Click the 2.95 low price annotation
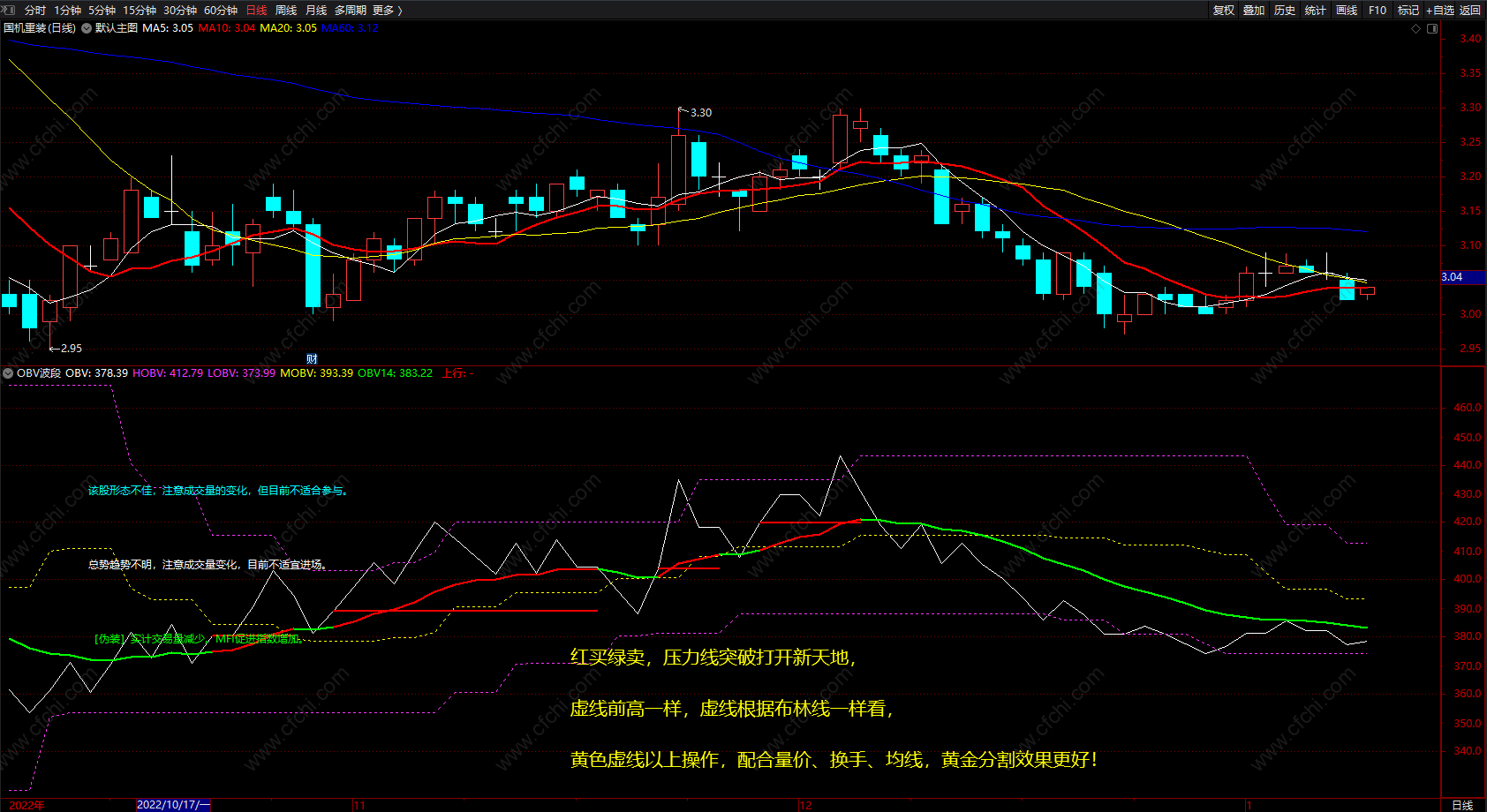This screenshot has height=812, width=1487. (x=72, y=349)
